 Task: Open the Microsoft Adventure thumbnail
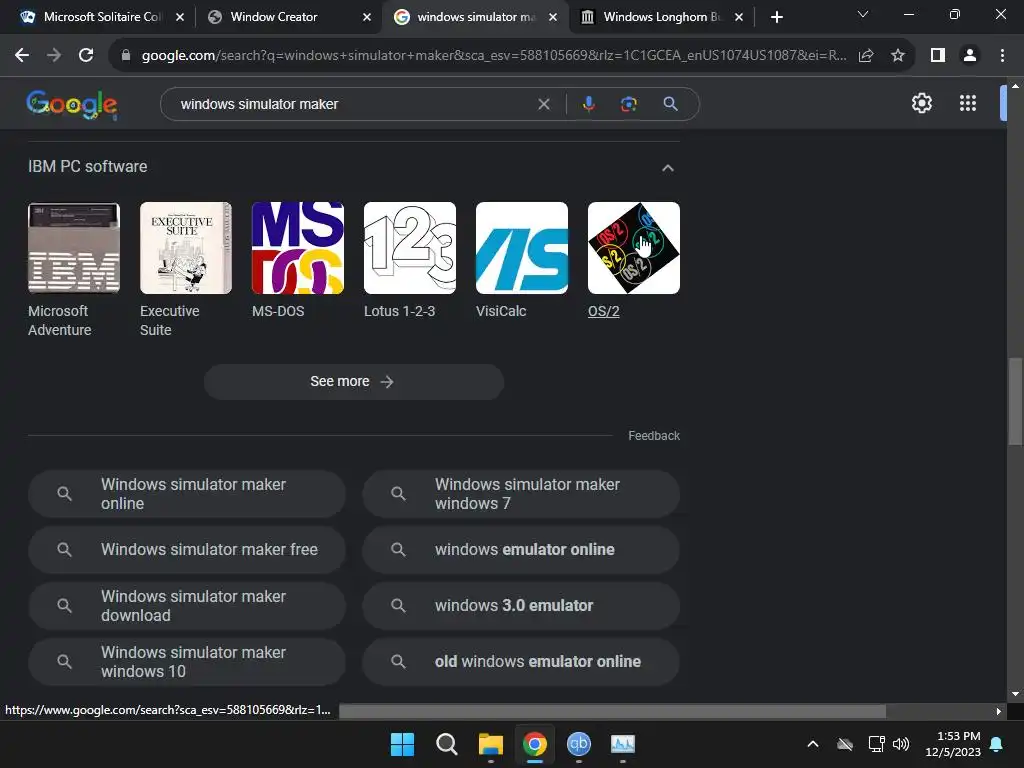[74, 248]
